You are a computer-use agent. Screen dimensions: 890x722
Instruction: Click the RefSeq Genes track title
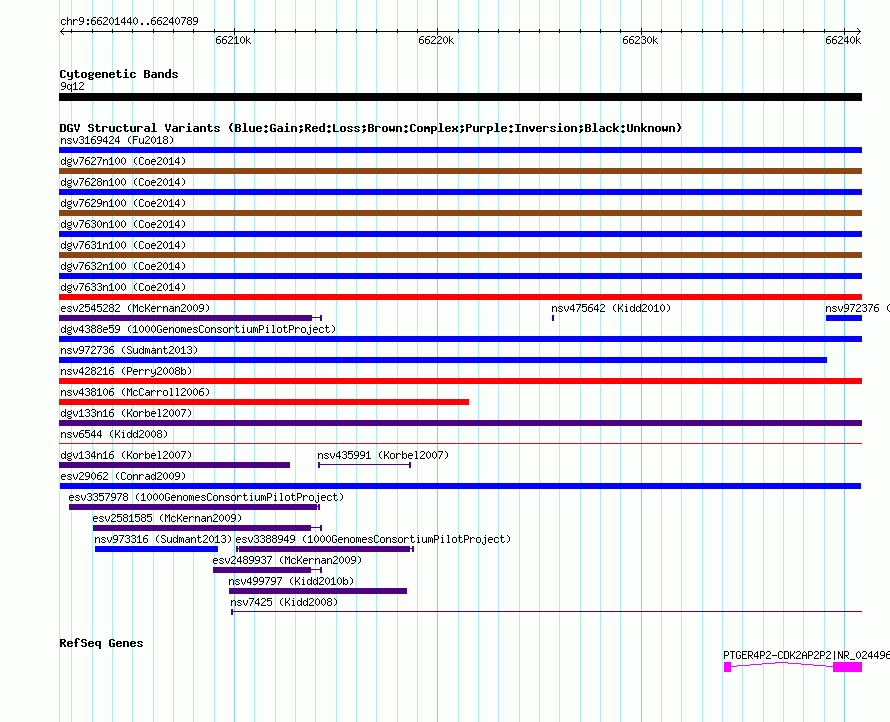pyautogui.click(x=101, y=643)
